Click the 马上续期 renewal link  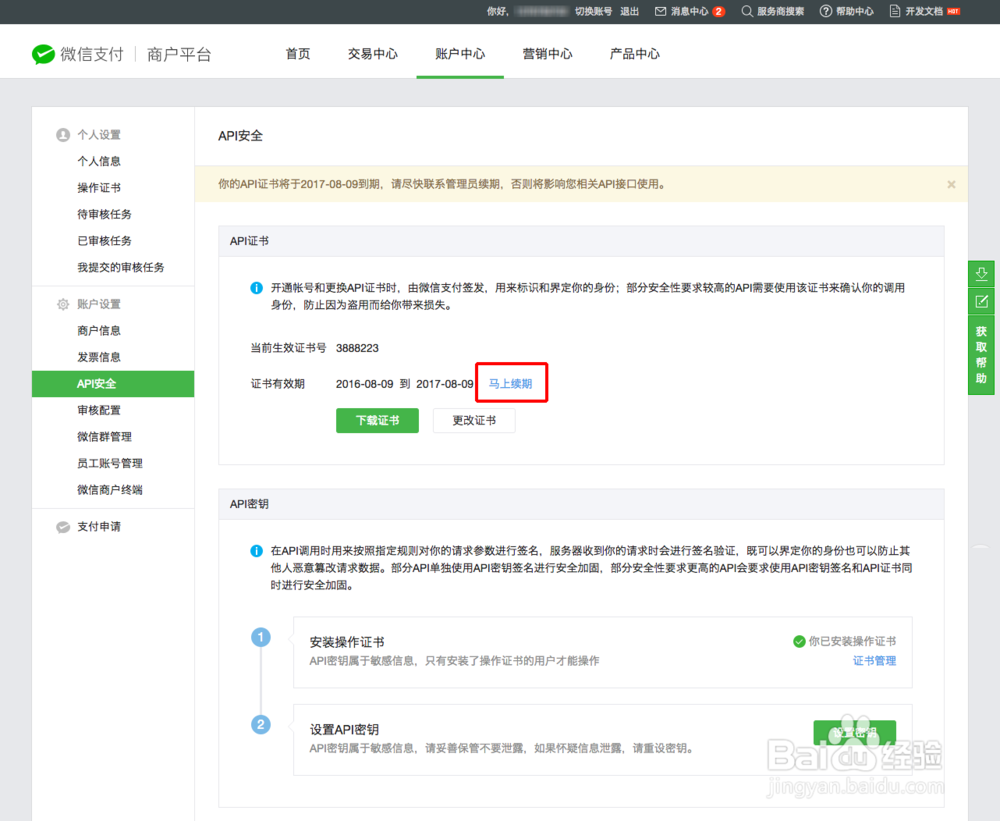click(x=511, y=383)
